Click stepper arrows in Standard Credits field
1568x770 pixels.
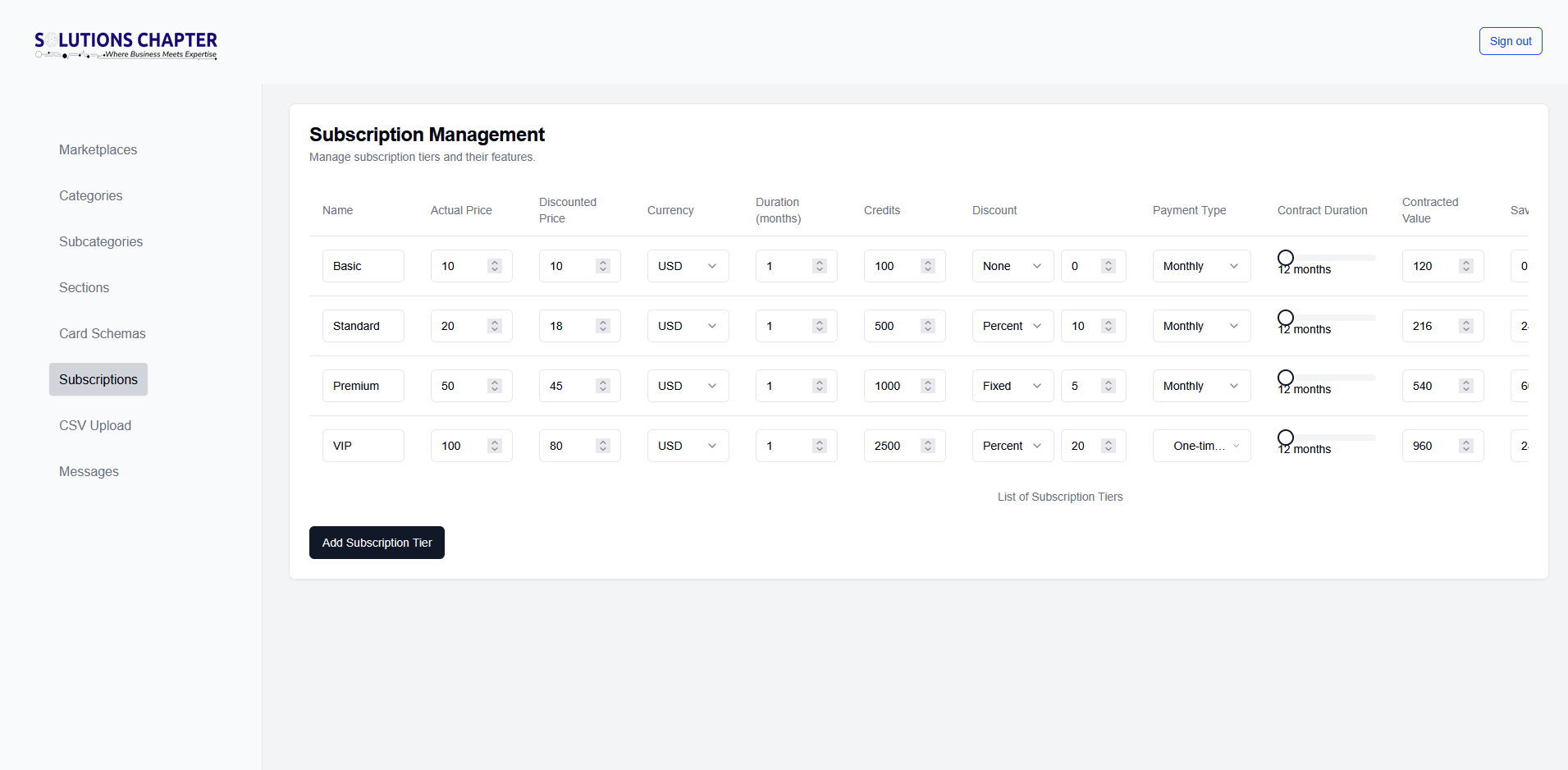point(927,326)
